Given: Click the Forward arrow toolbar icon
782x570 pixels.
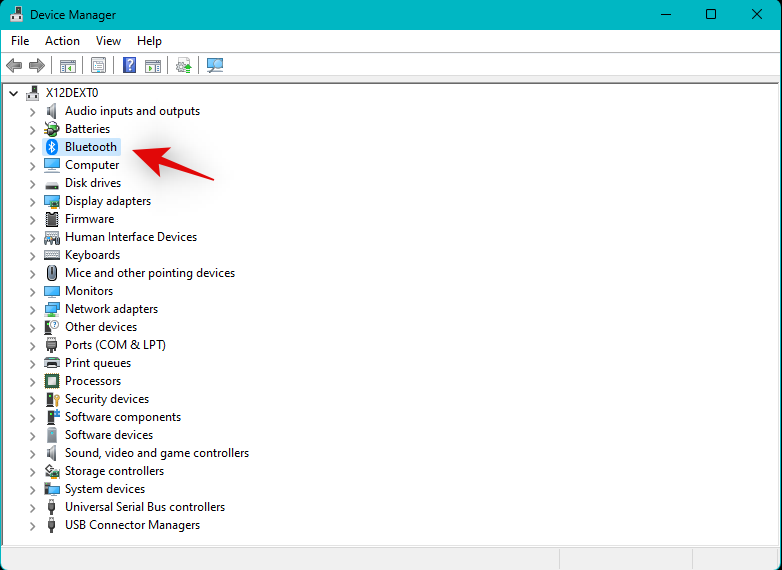Looking at the screenshot, I should click(37, 65).
